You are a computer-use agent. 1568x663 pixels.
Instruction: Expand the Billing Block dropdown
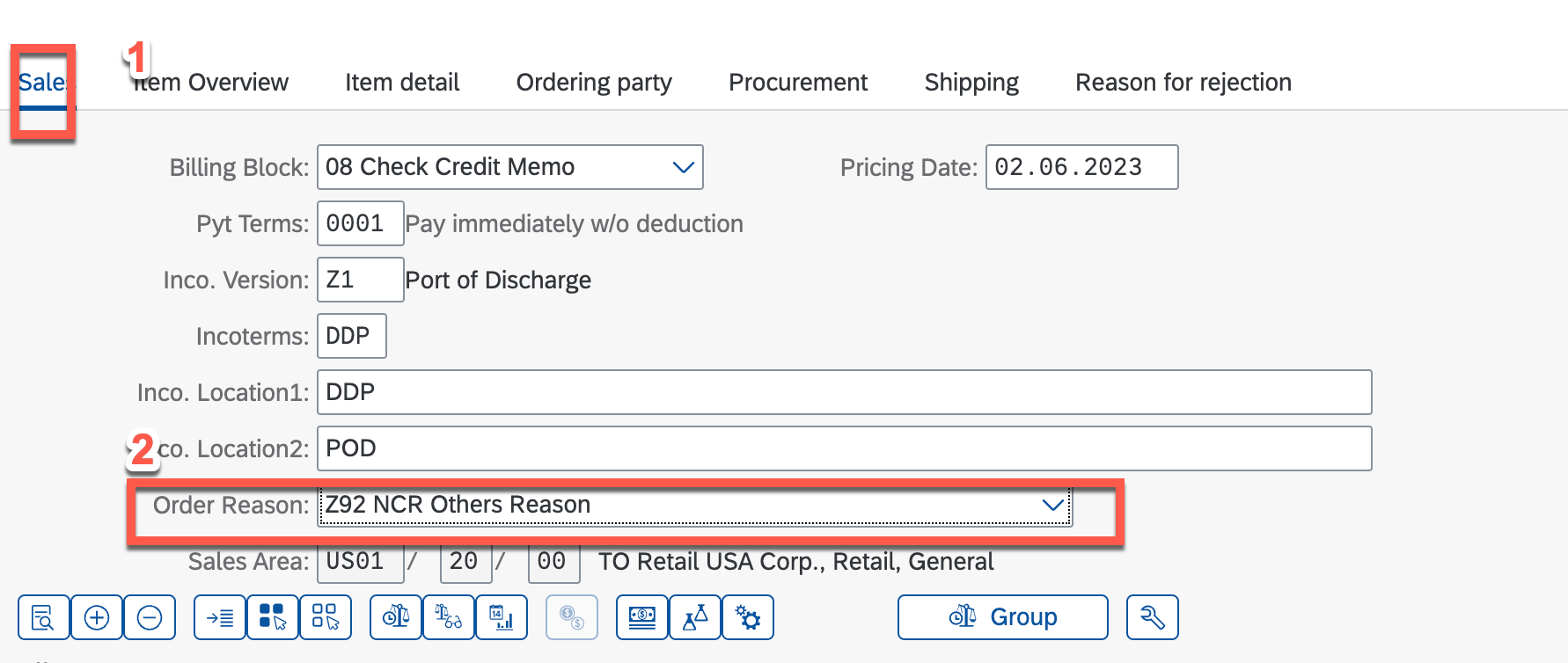point(683,167)
